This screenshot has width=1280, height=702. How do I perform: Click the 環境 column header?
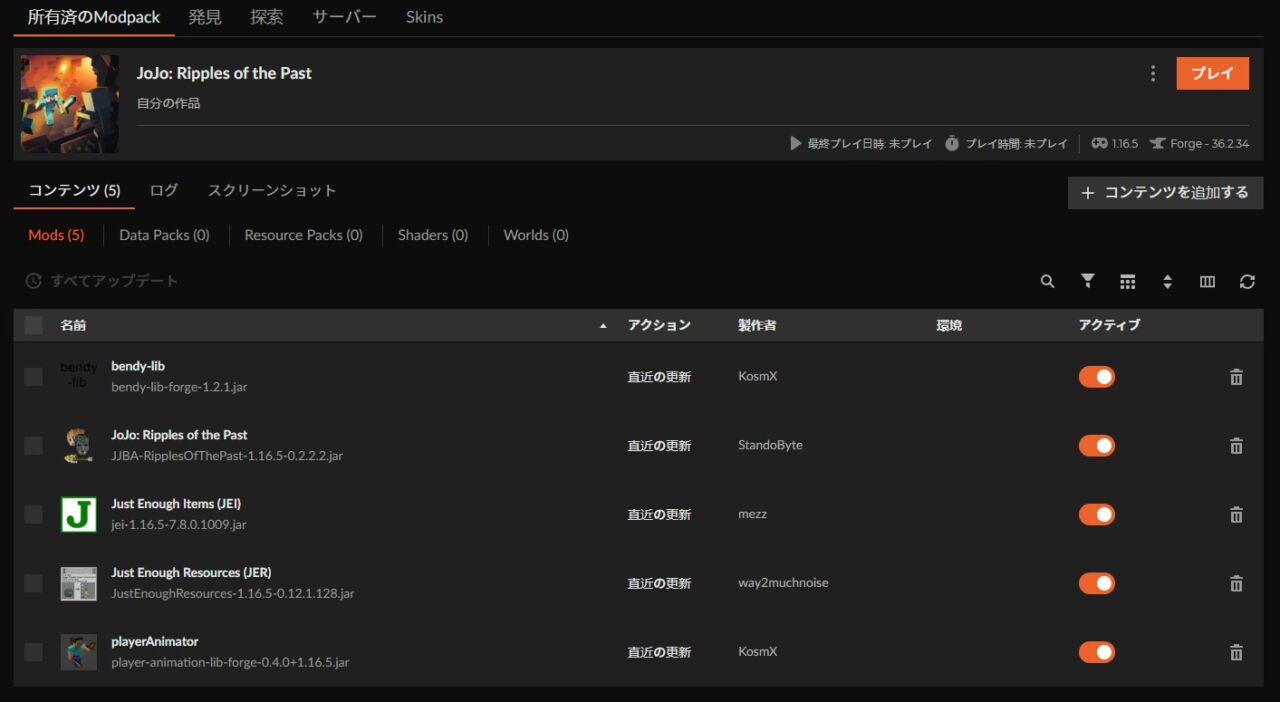pos(949,325)
